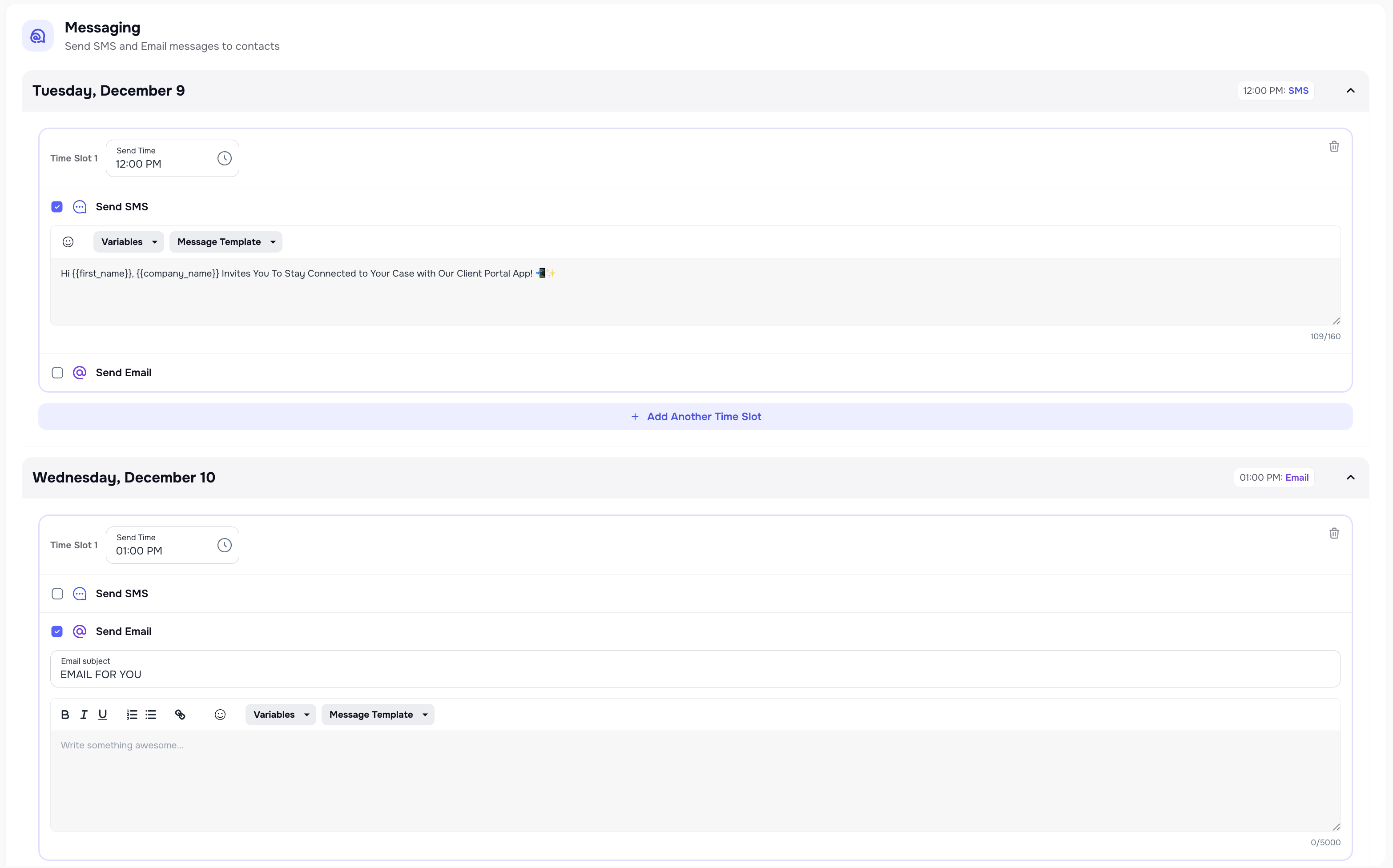Apply bold formatting in the email editor

65,714
